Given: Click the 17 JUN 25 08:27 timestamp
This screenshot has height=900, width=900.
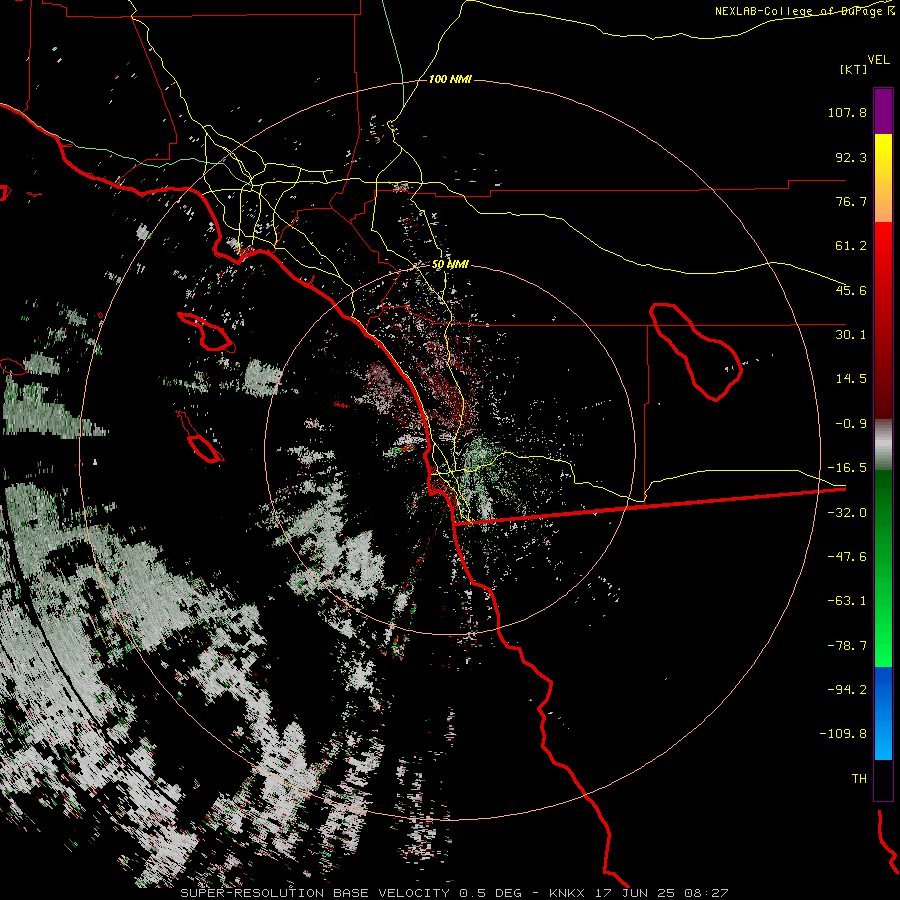Looking at the screenshot, I should [664, 893].
